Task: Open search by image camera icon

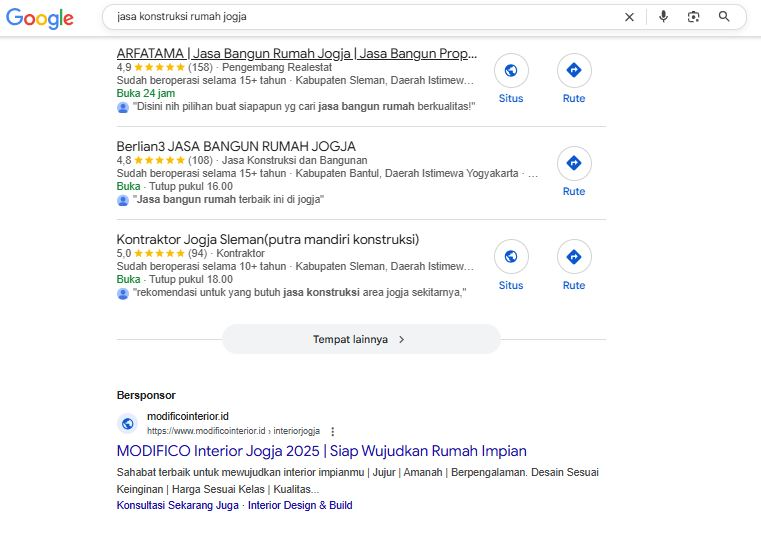Action: pos(694,17)
